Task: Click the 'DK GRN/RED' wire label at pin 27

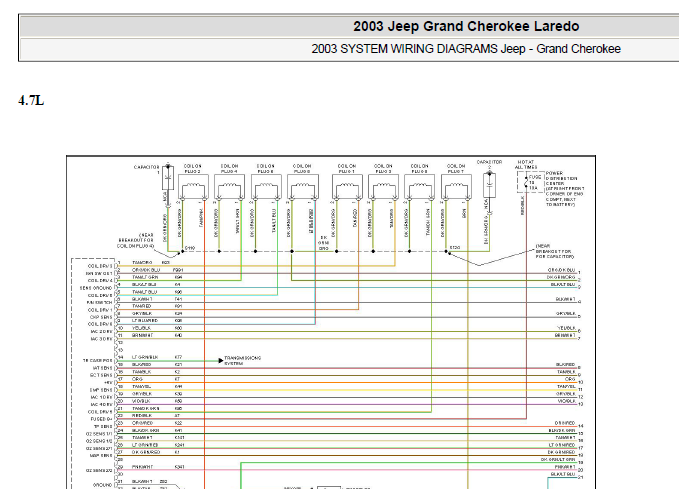Action: 146,452
